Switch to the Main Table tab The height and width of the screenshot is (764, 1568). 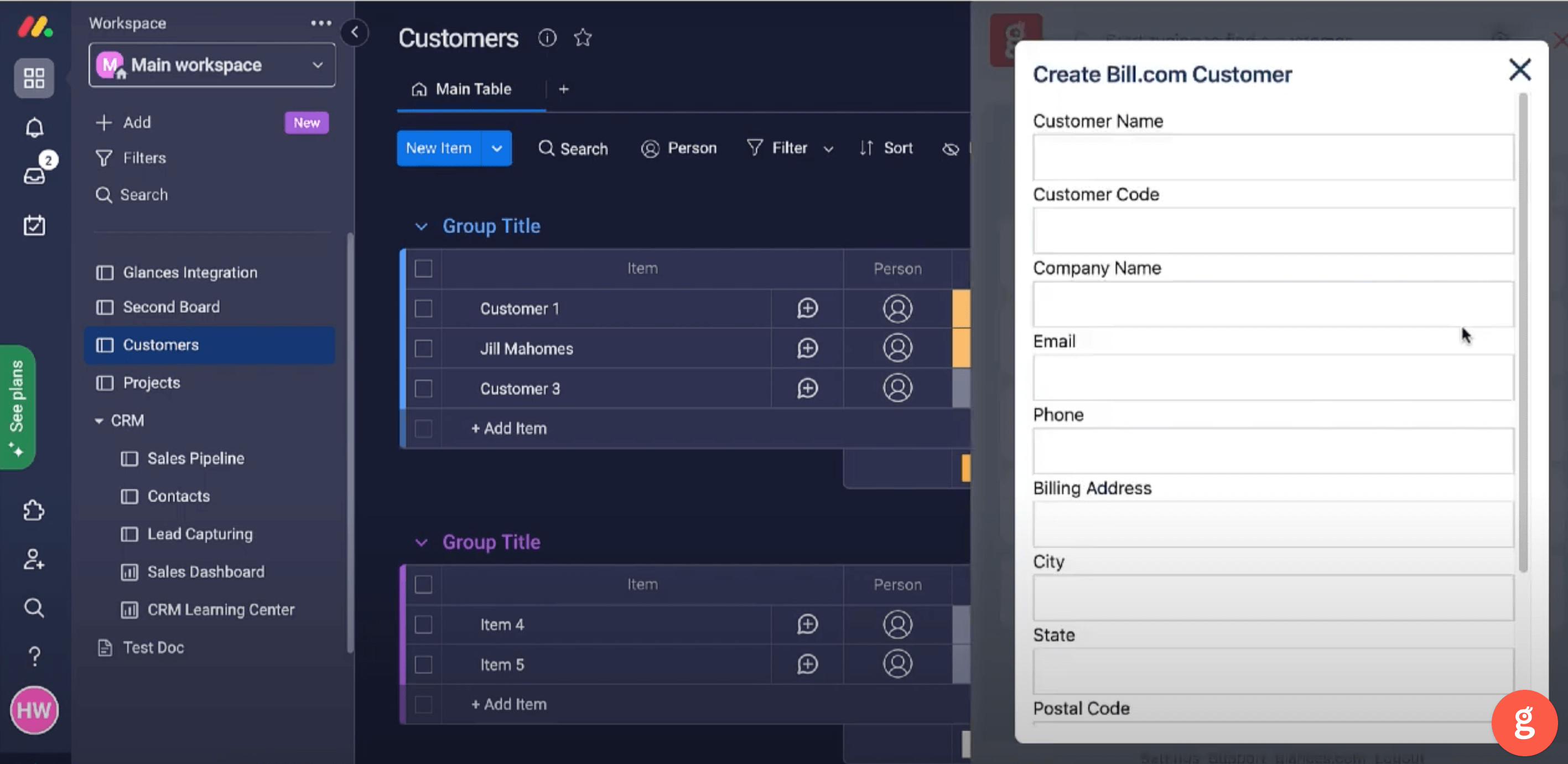[462, 89]
